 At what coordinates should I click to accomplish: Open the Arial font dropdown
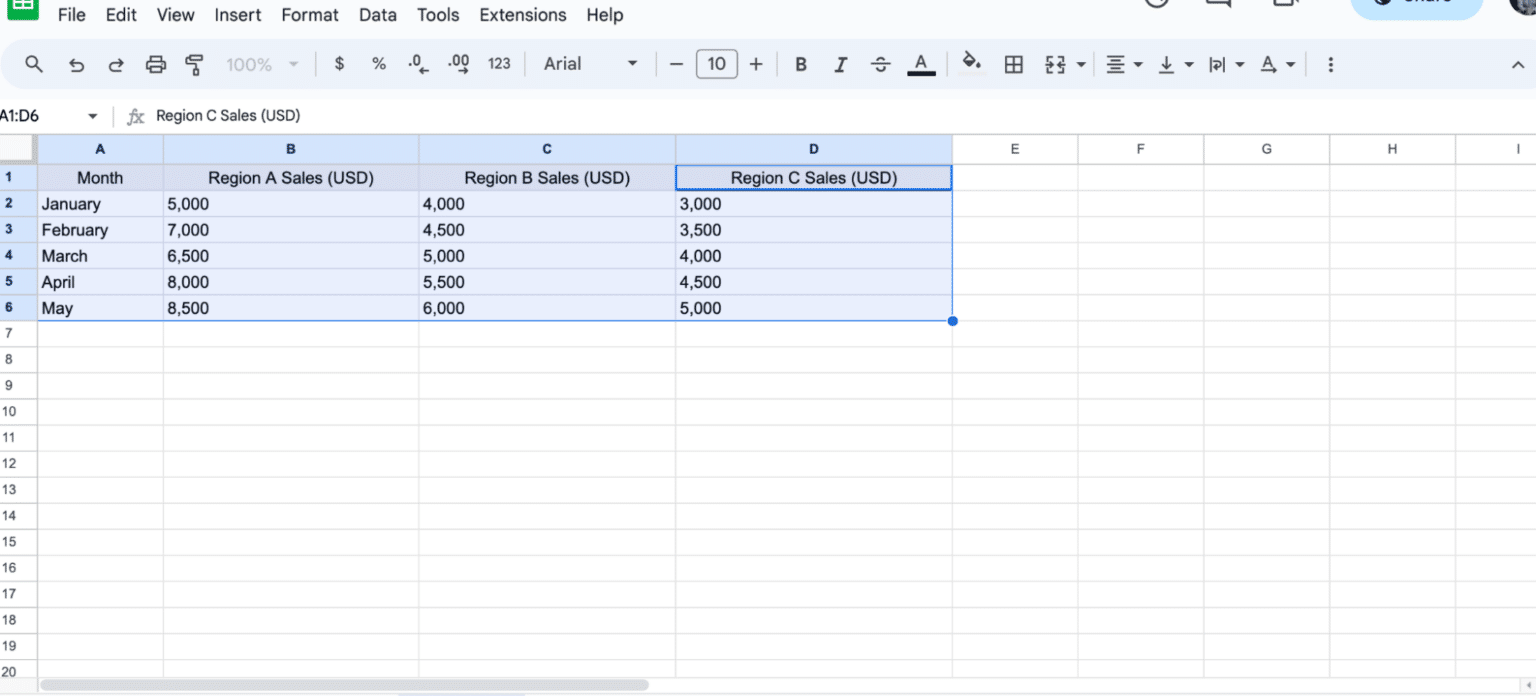(590, 64)
